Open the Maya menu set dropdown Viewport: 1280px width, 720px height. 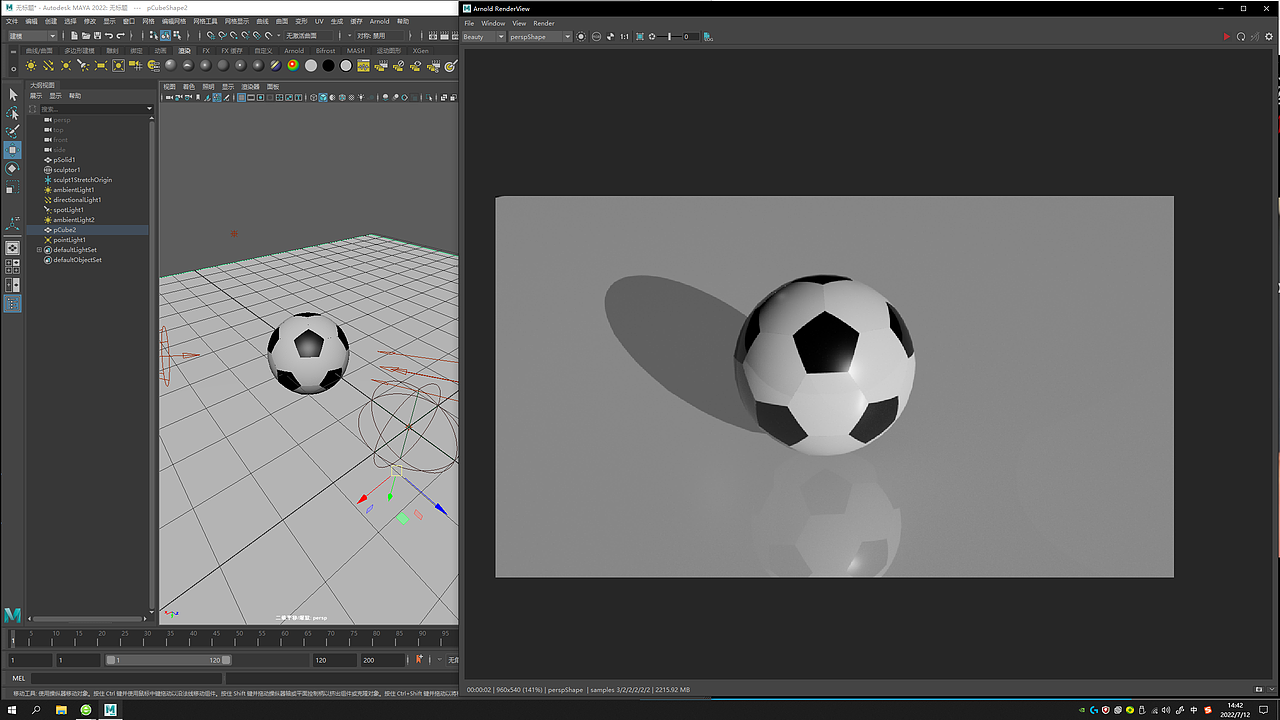[32, 36]
